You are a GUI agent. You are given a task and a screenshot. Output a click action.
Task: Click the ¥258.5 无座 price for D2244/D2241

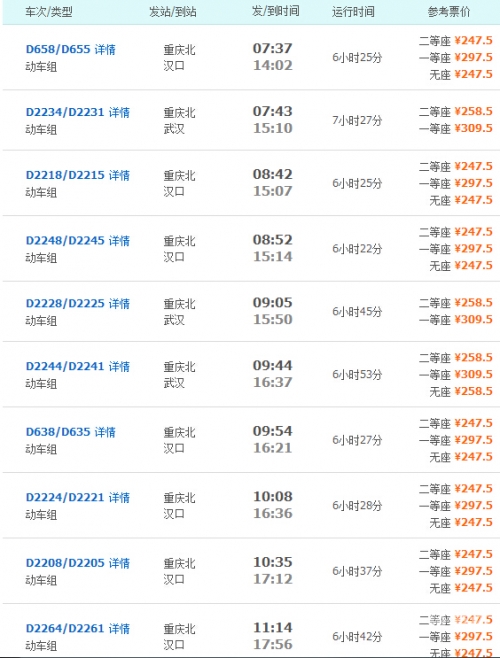coord(474,391)
